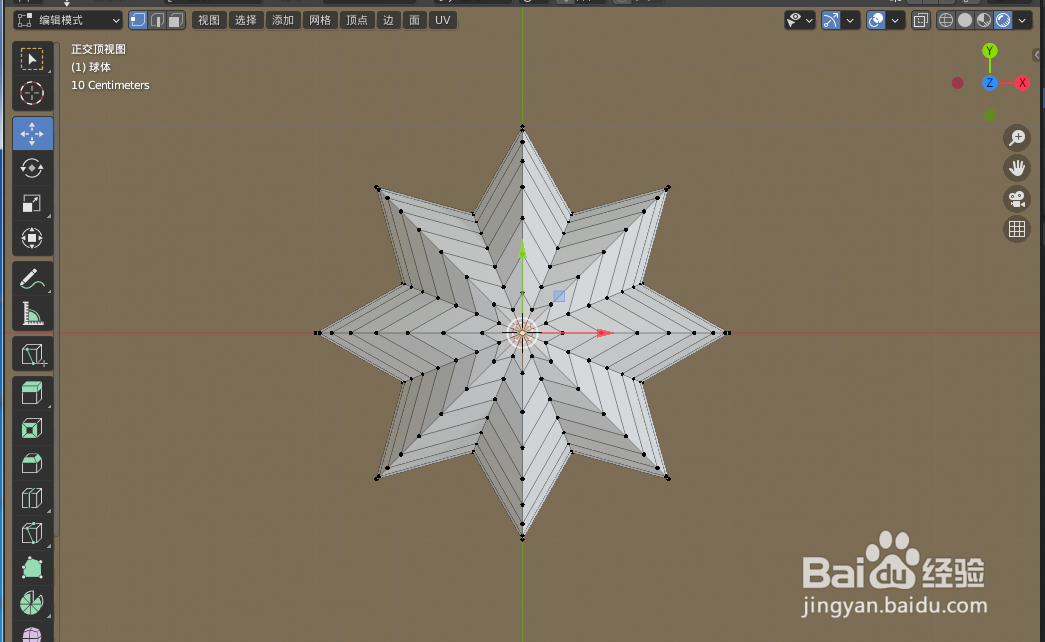Click the 顶点 menu button
Viewport: 1045px width, 642px height.
357,19
